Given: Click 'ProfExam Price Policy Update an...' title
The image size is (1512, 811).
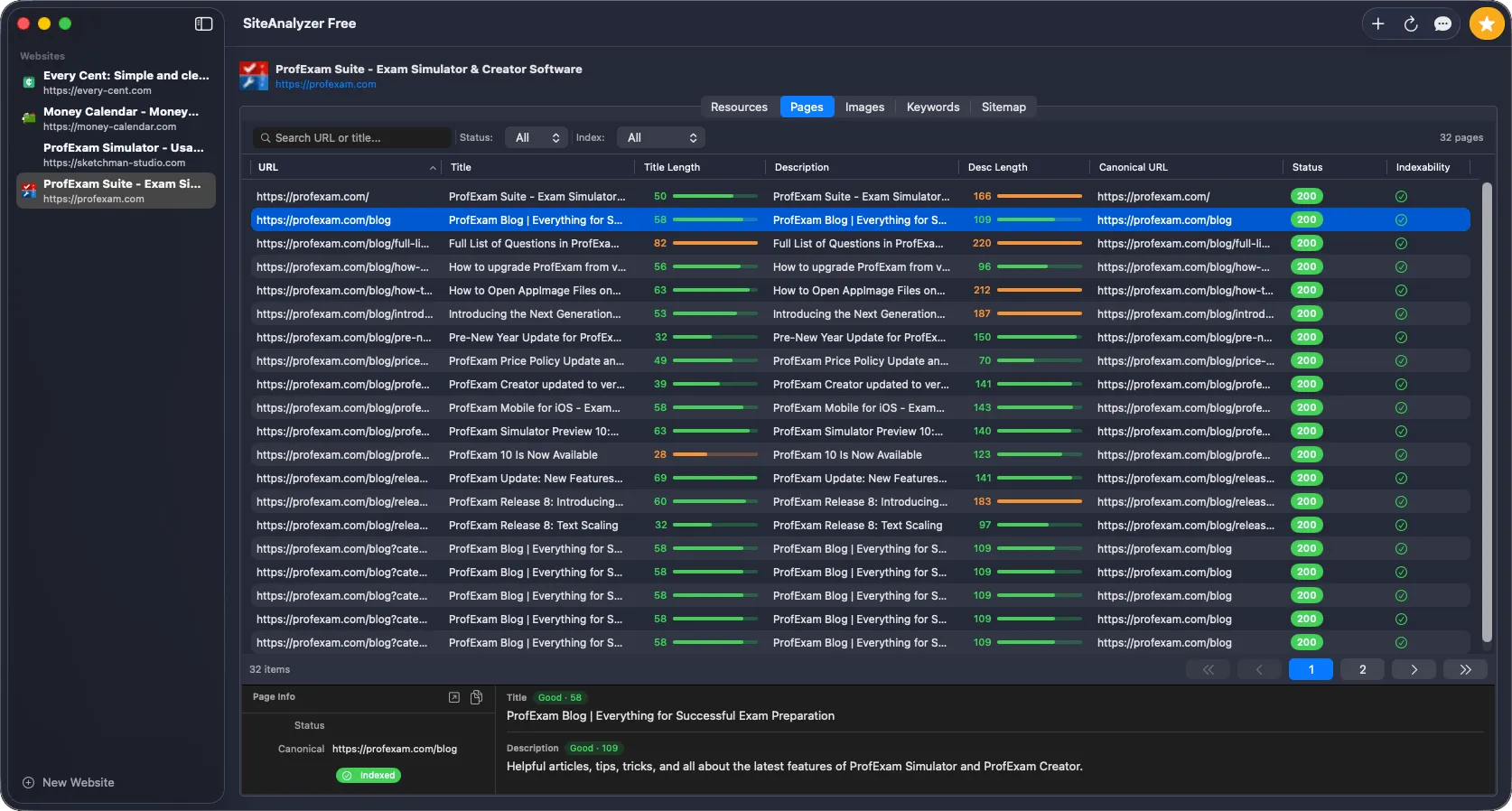Looking at the screenshot, I should [x=537, y=360].
